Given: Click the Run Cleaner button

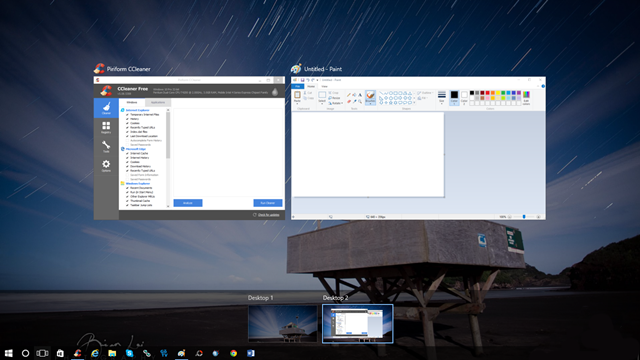Looking at the screenshot, I should coord(268,203).
